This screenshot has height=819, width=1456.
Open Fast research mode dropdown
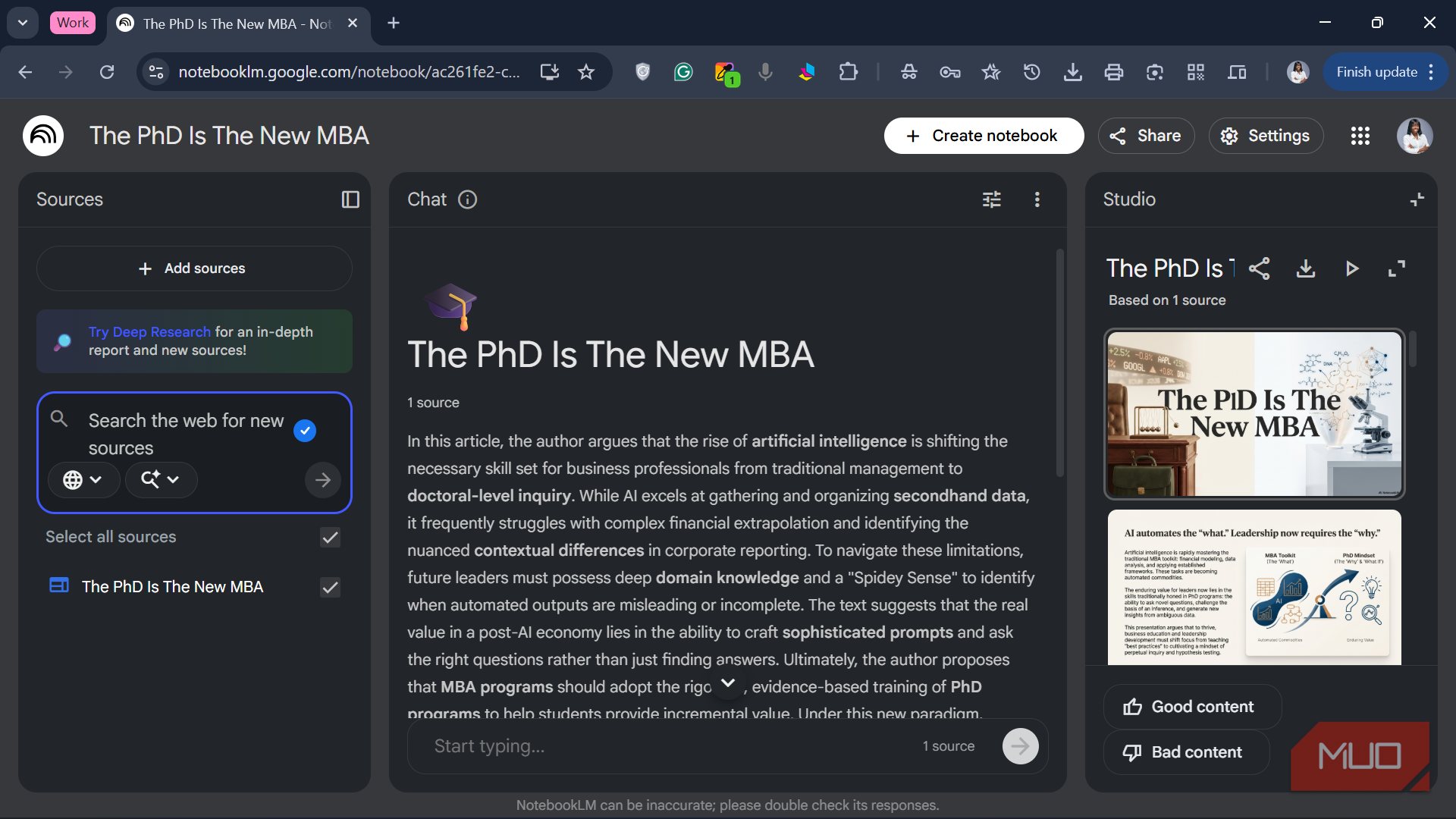click(x=161, y=480)
